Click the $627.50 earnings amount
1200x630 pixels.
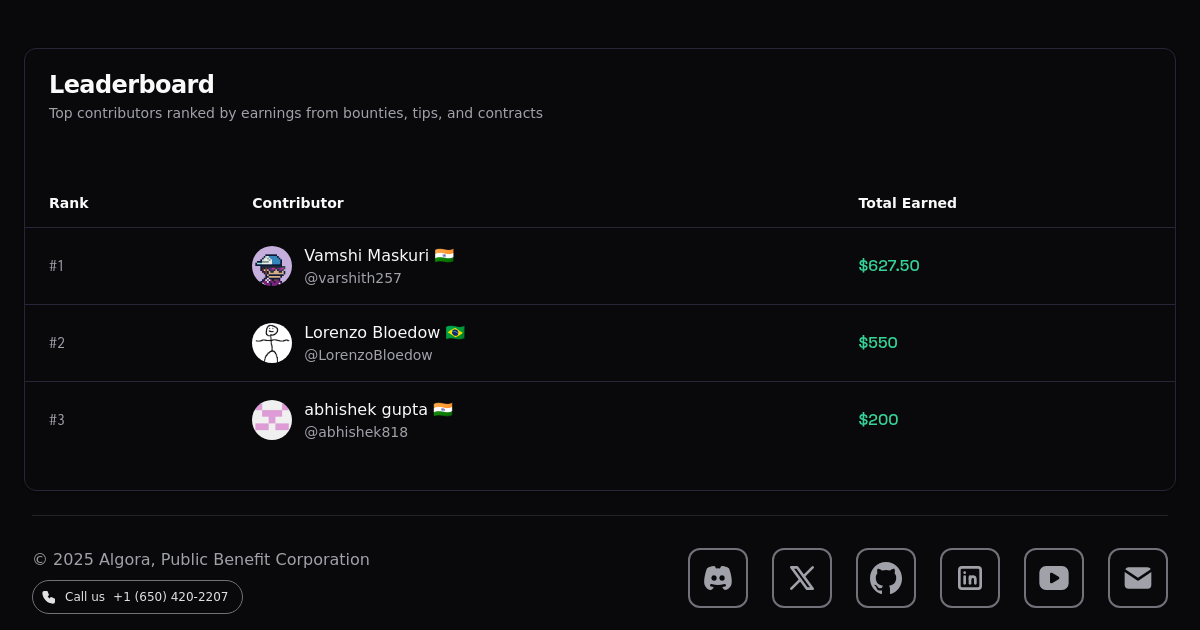(889, 266)
